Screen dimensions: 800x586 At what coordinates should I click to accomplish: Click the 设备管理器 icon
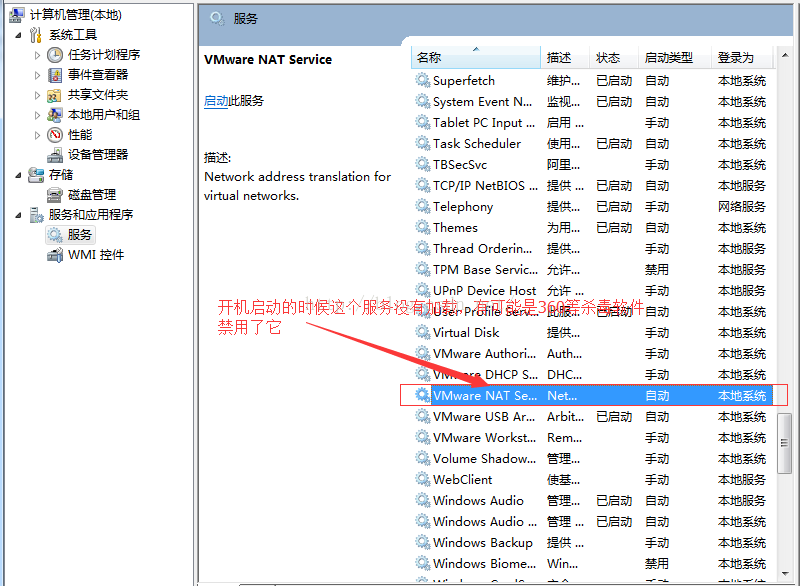55,155
